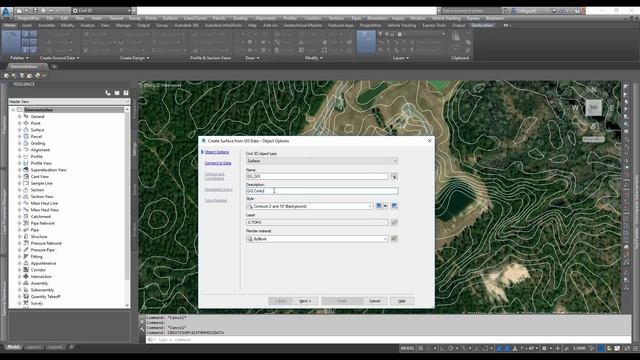
Task: Open the Geolocation ribbon tab
Action: (x=482, y=25)
